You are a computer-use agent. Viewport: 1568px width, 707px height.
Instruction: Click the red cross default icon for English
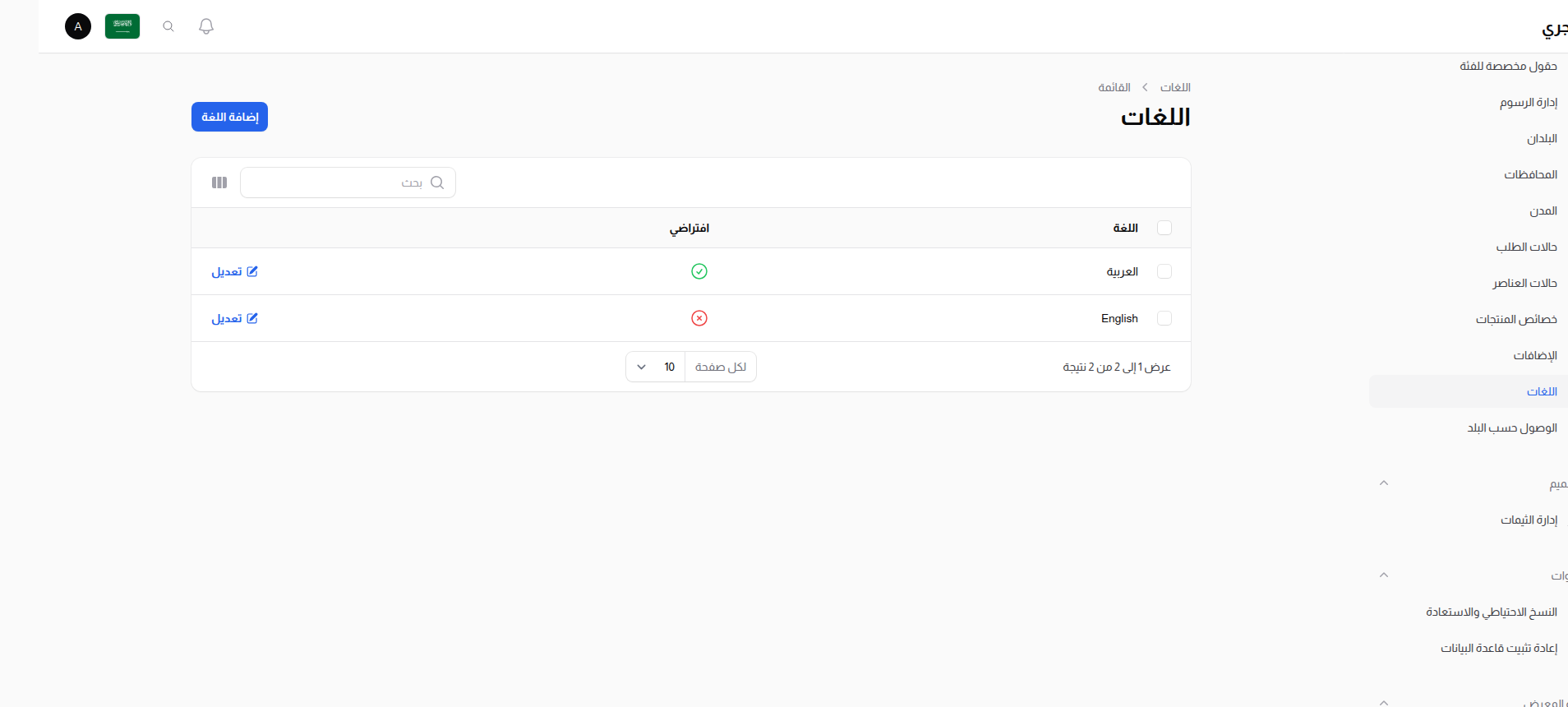699,318
